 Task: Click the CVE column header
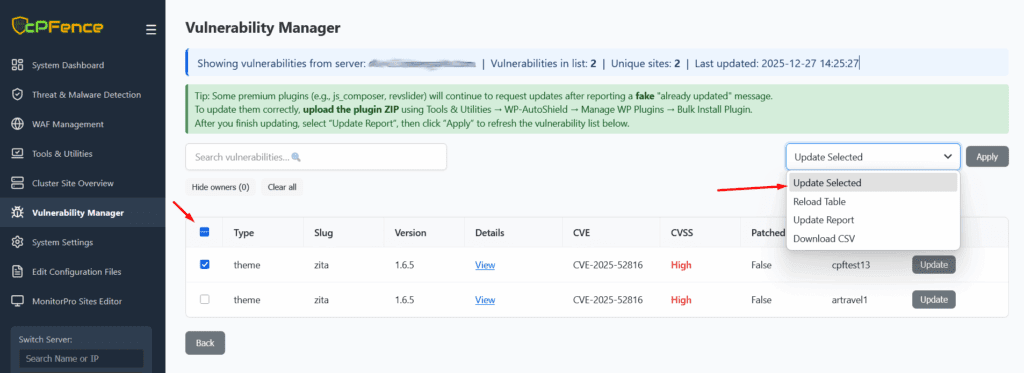[x=582, y=233]
